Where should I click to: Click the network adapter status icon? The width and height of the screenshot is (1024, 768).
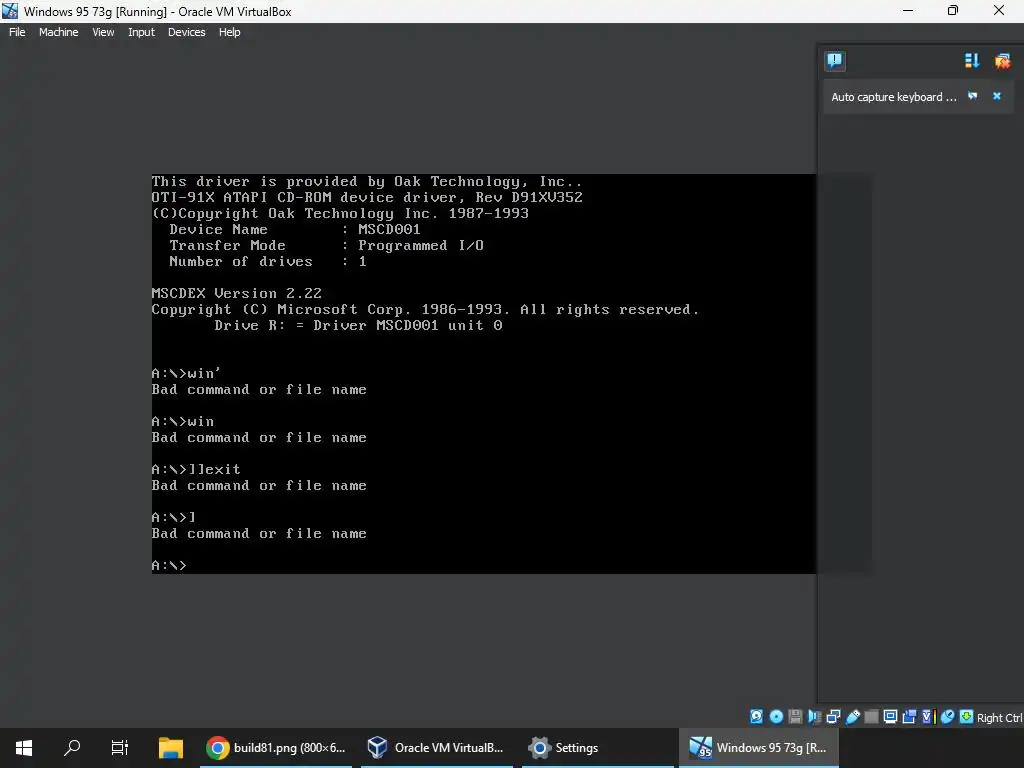(833, 716)
